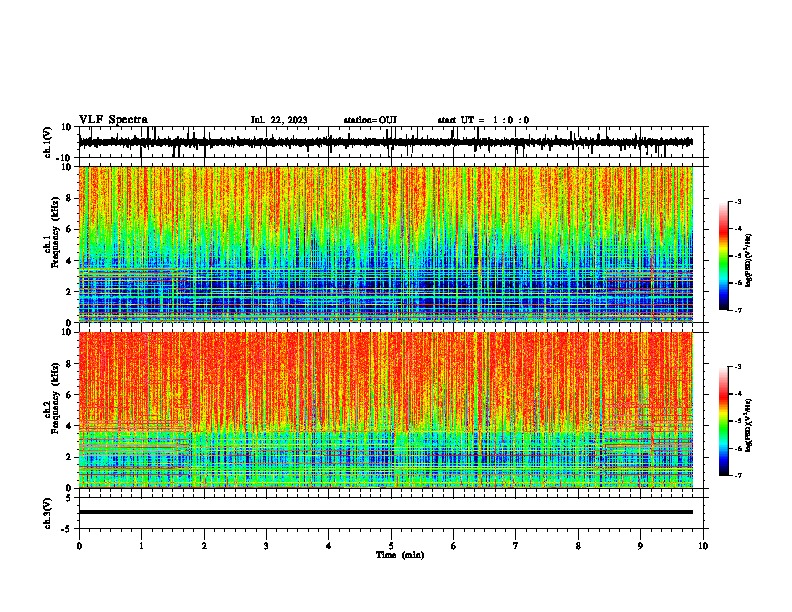Click the color scale bar beside ch.1 spectrogram
The height and width of the screenshot is (612, 792).
(724, 256)
